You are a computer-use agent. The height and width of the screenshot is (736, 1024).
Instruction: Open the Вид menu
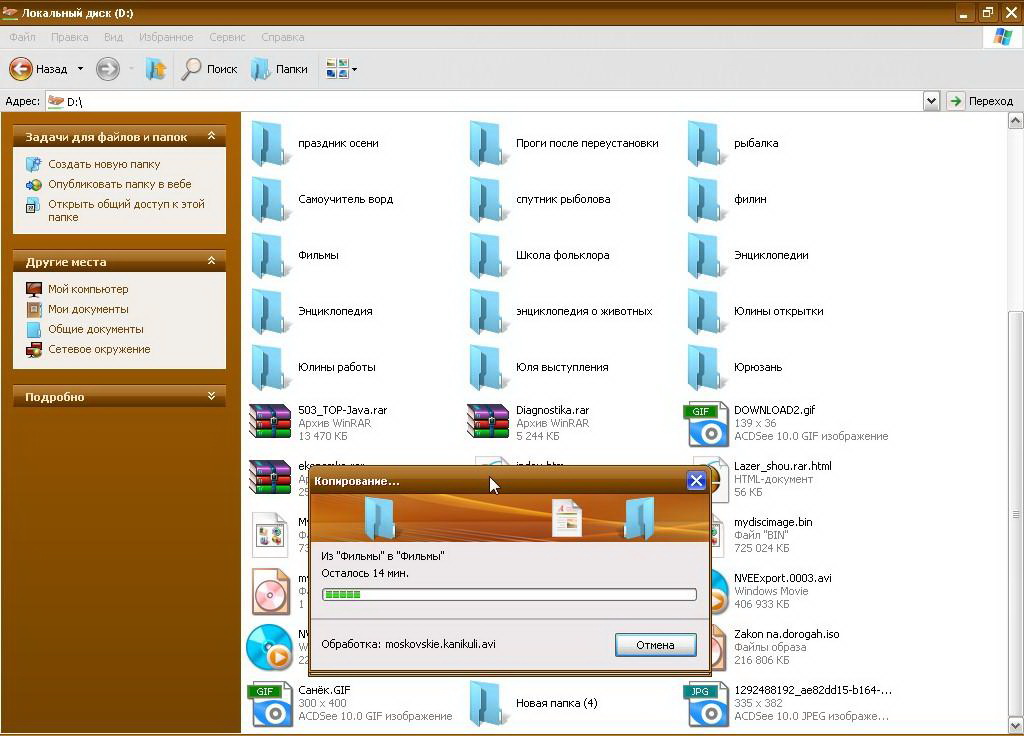coord(113,37)
